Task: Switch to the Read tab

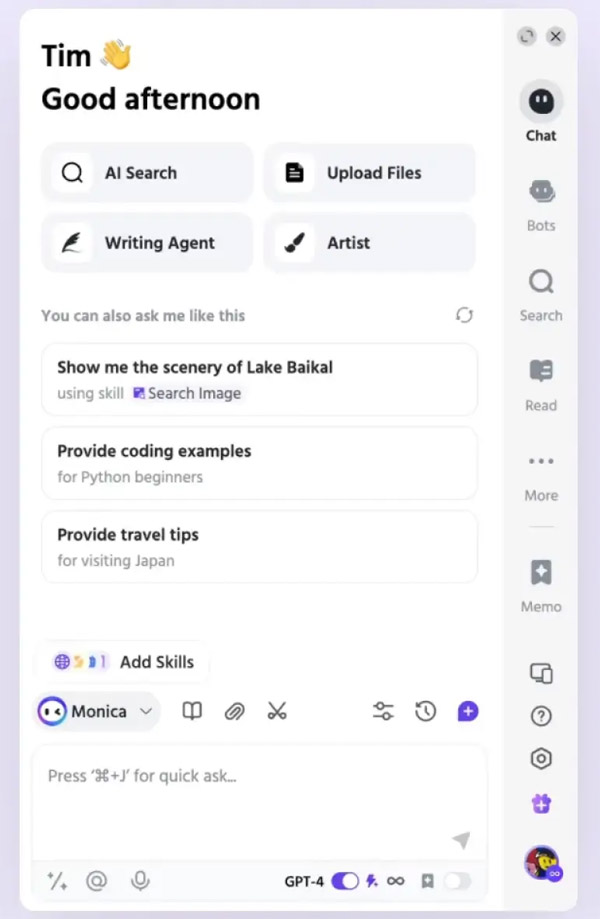Action: tap(541, 386)
